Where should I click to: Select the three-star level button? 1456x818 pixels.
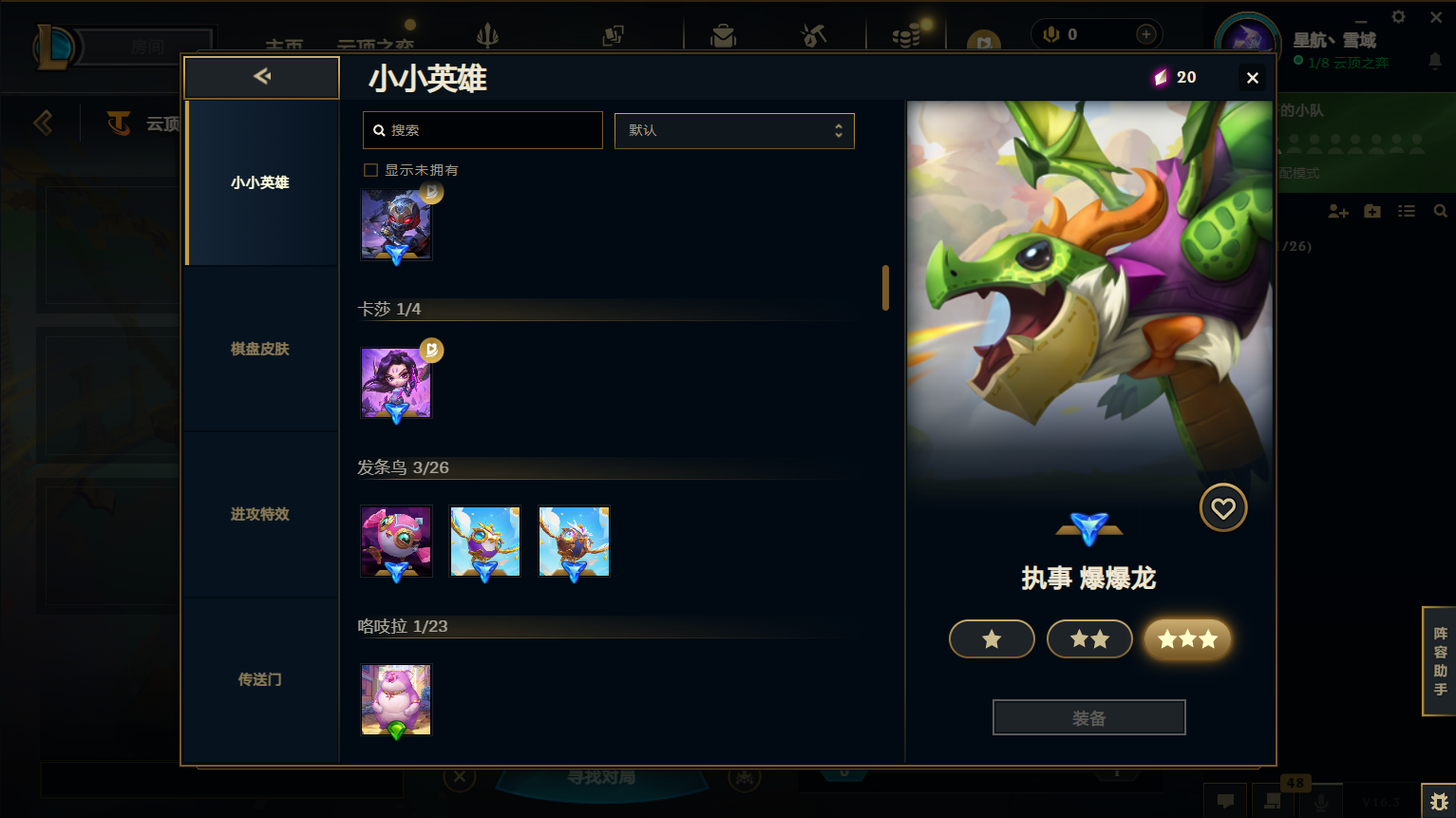tap(1187, 638)
